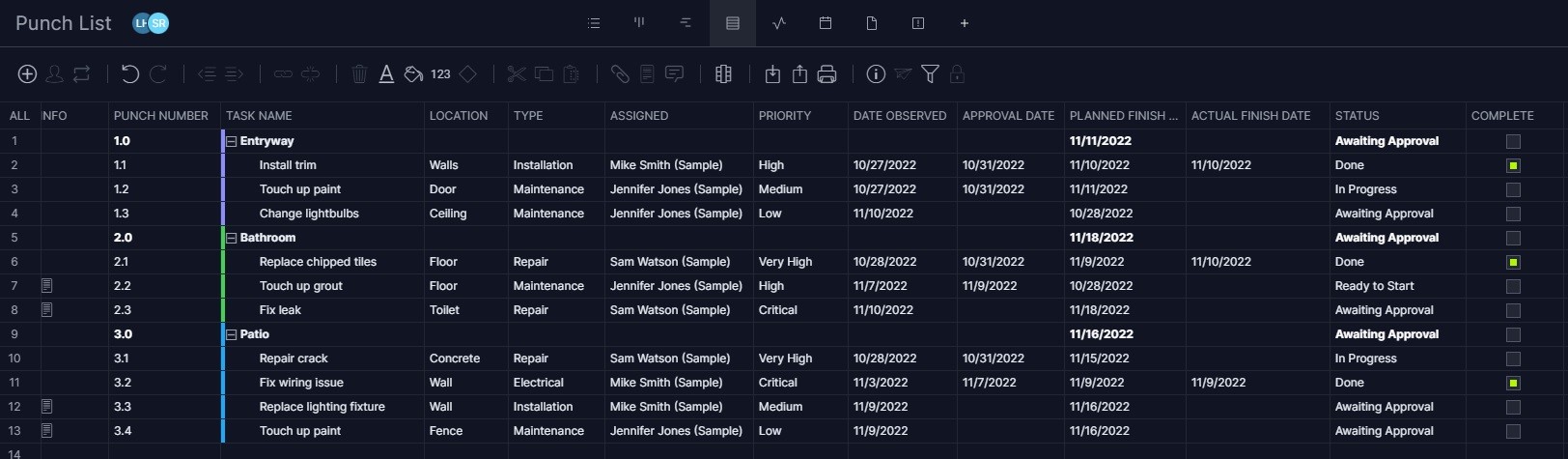Collapse the Bathroom group
The image size is (1568, 459).
232,238
